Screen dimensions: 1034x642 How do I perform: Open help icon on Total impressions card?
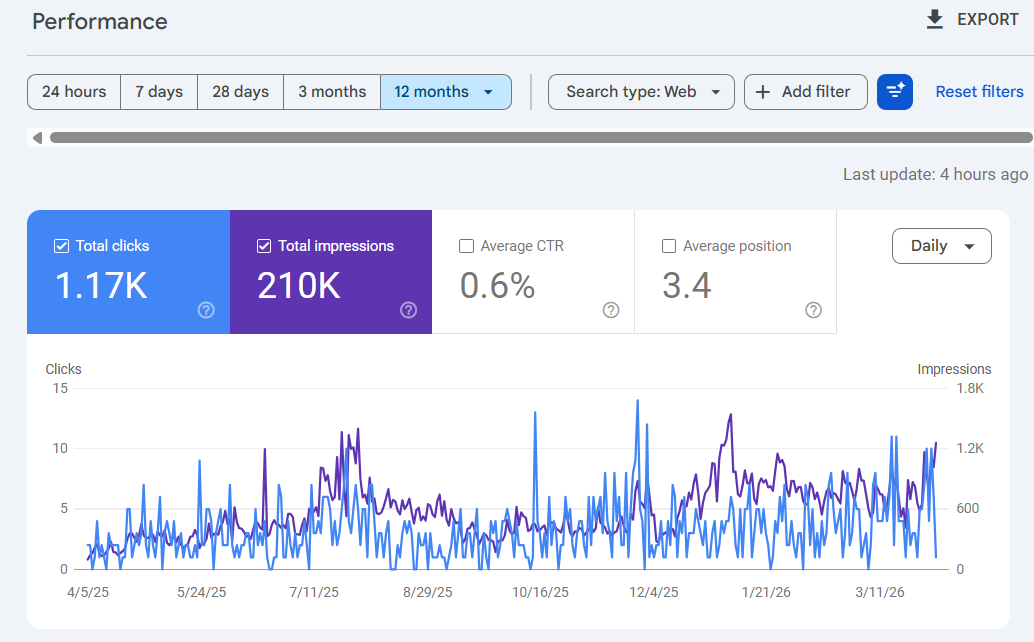[408, 310]
